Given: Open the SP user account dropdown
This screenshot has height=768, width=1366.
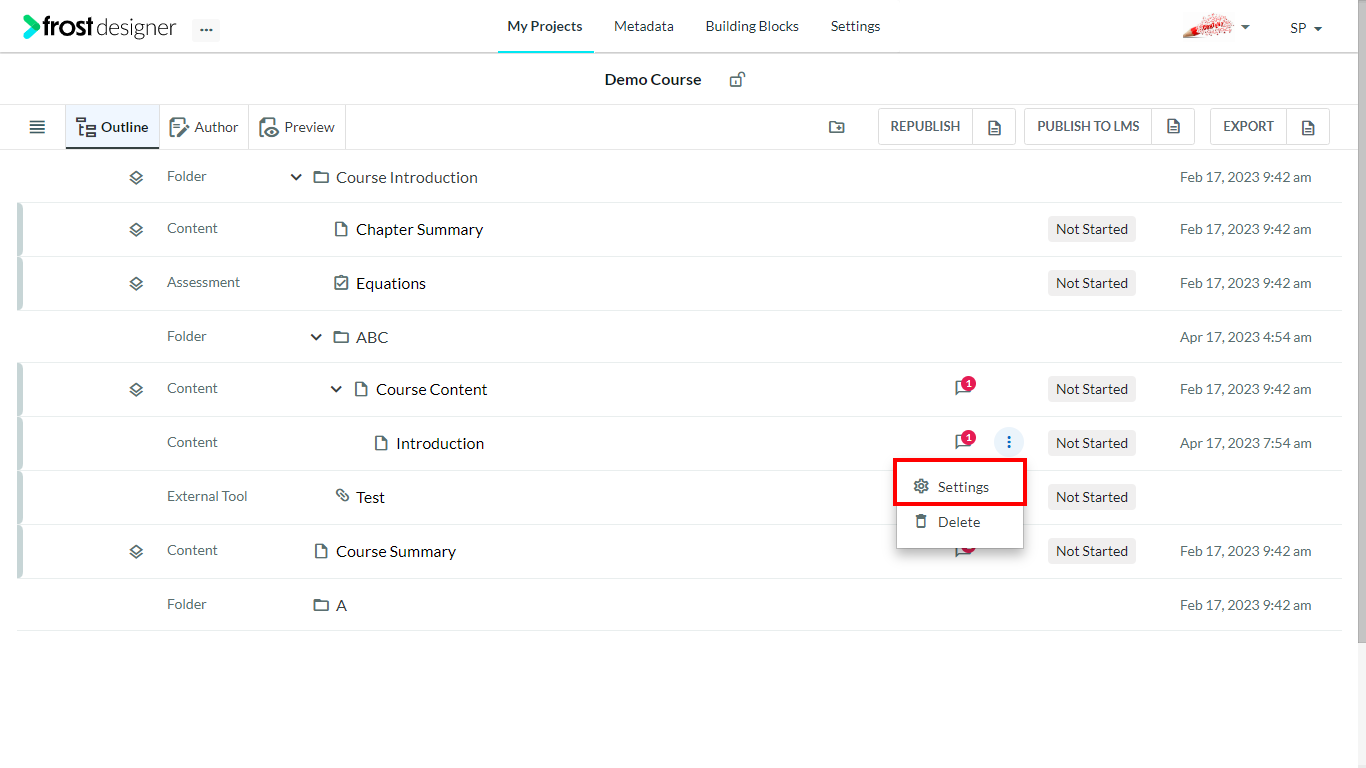Looking at the screenshot, I should (1306, 28).
